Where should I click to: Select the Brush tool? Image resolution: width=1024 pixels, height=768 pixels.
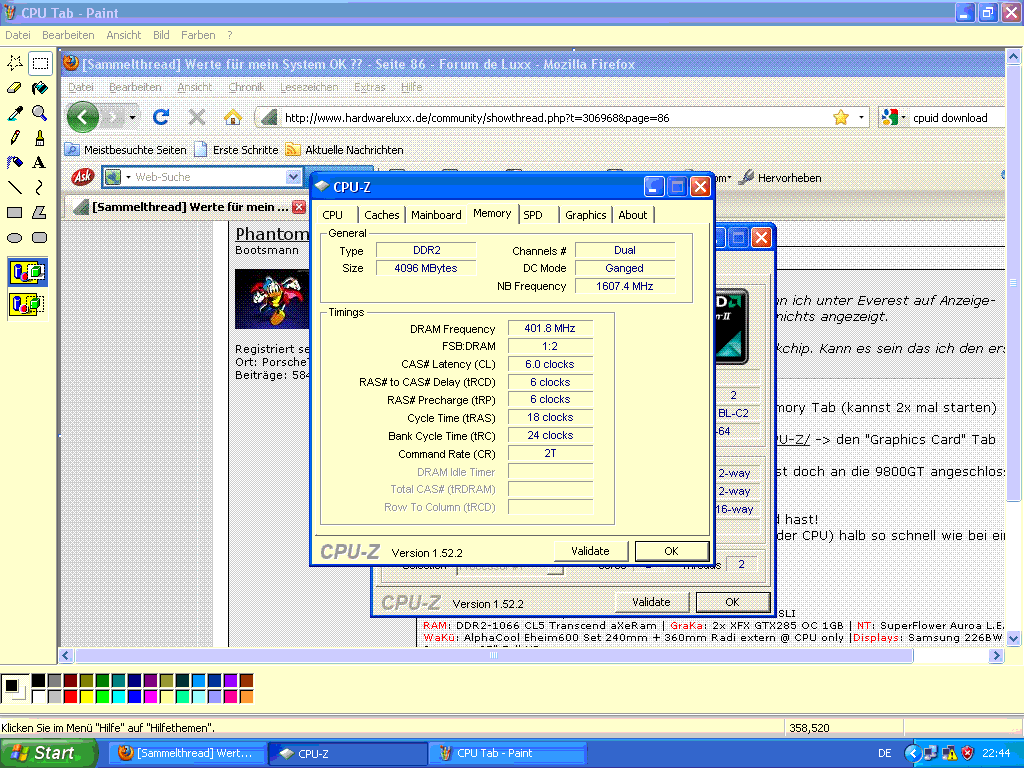[x=40, y=138]
